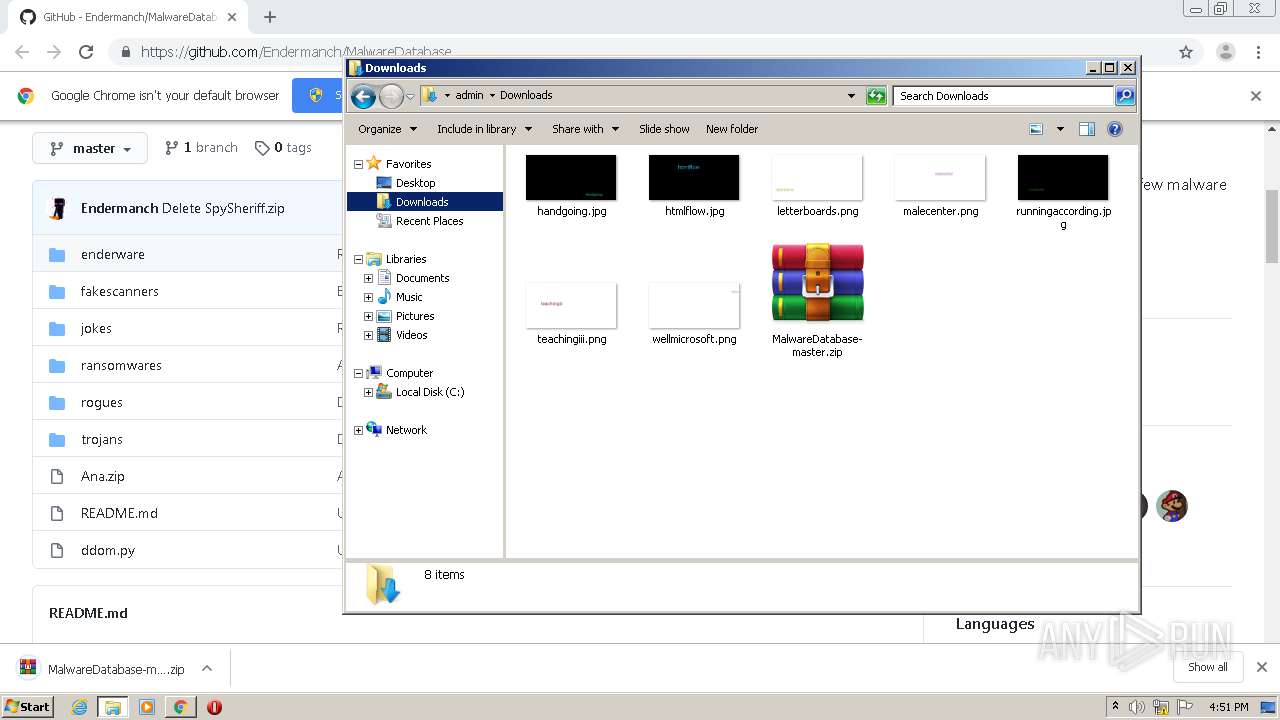This screenshot has width=1280, height=720.
Task: Show the preview pane icon
Action: tap(1087, 129)
